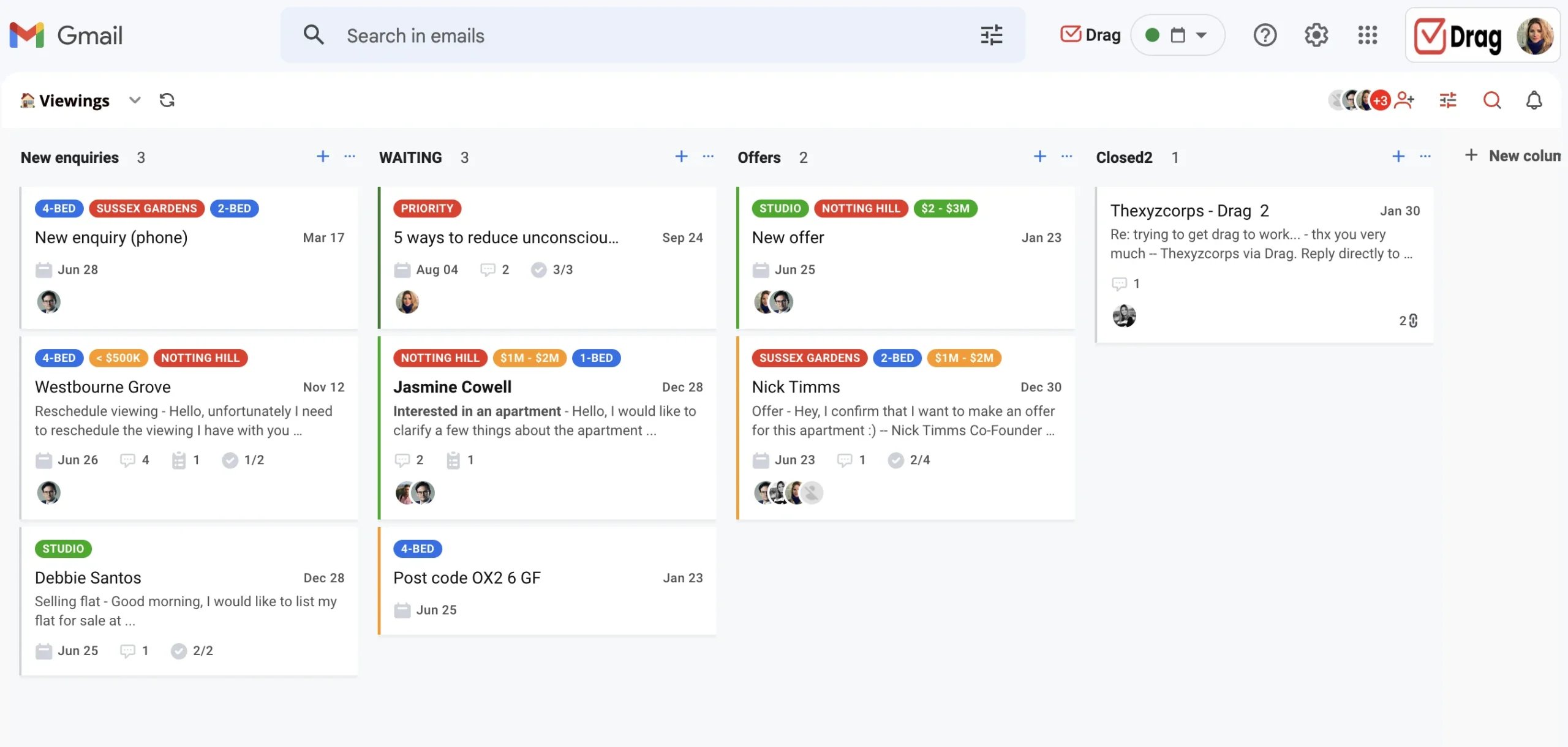Open the New enquiry (phone) card
Image resolution: width=1568 pixels, height=747 pixels.
click(x=189, y=257)
